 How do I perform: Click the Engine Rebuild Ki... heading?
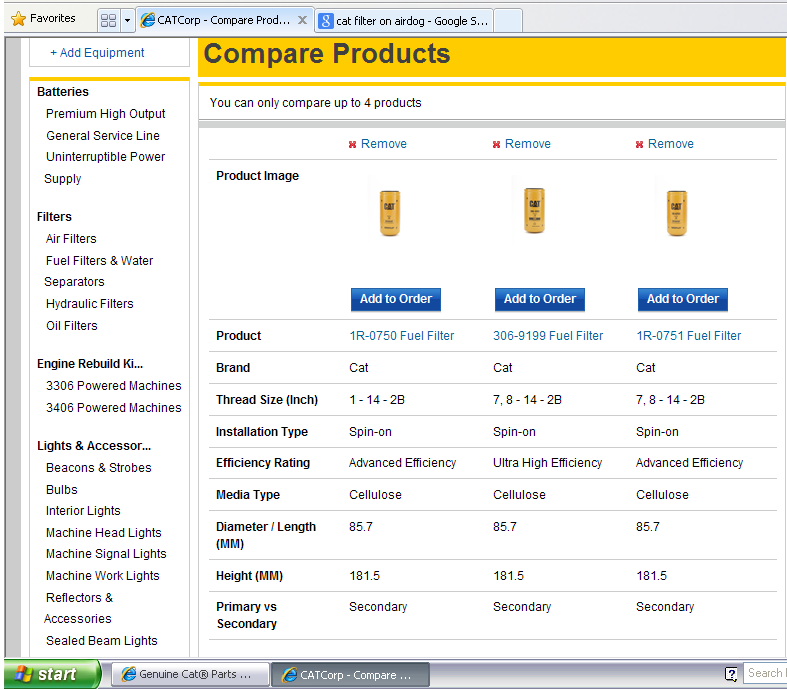[90, 364]
